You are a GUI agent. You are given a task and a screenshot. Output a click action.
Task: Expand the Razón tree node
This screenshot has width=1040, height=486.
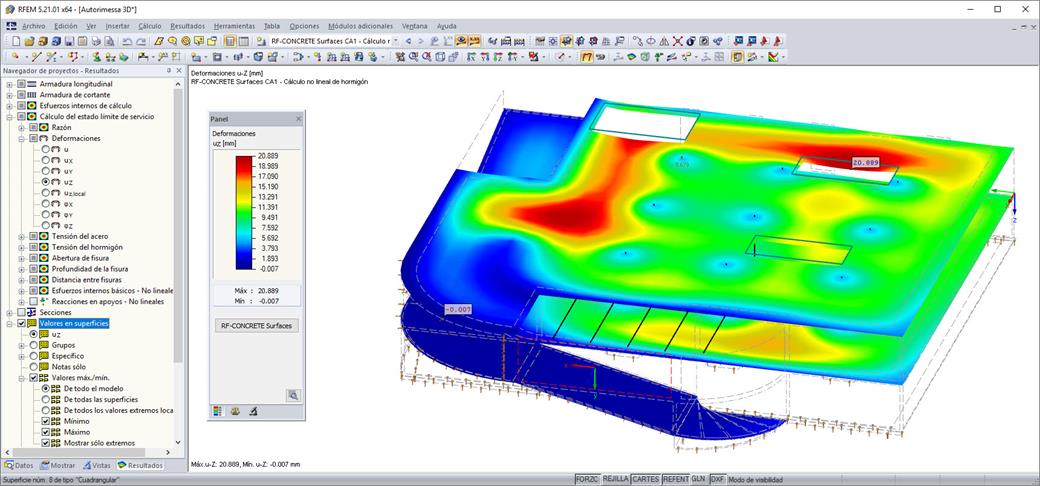pyautogui.click(x=22, y=127)
